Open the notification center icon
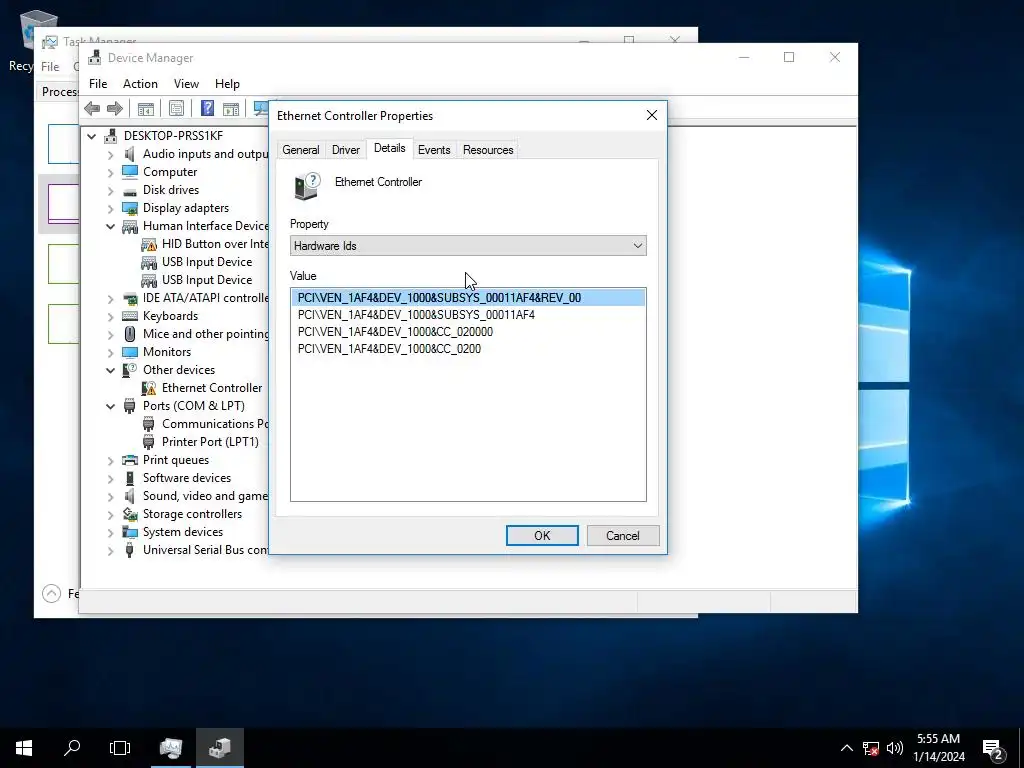The image size is (1024, 768). pyautogui.click(x=993, y=748)
